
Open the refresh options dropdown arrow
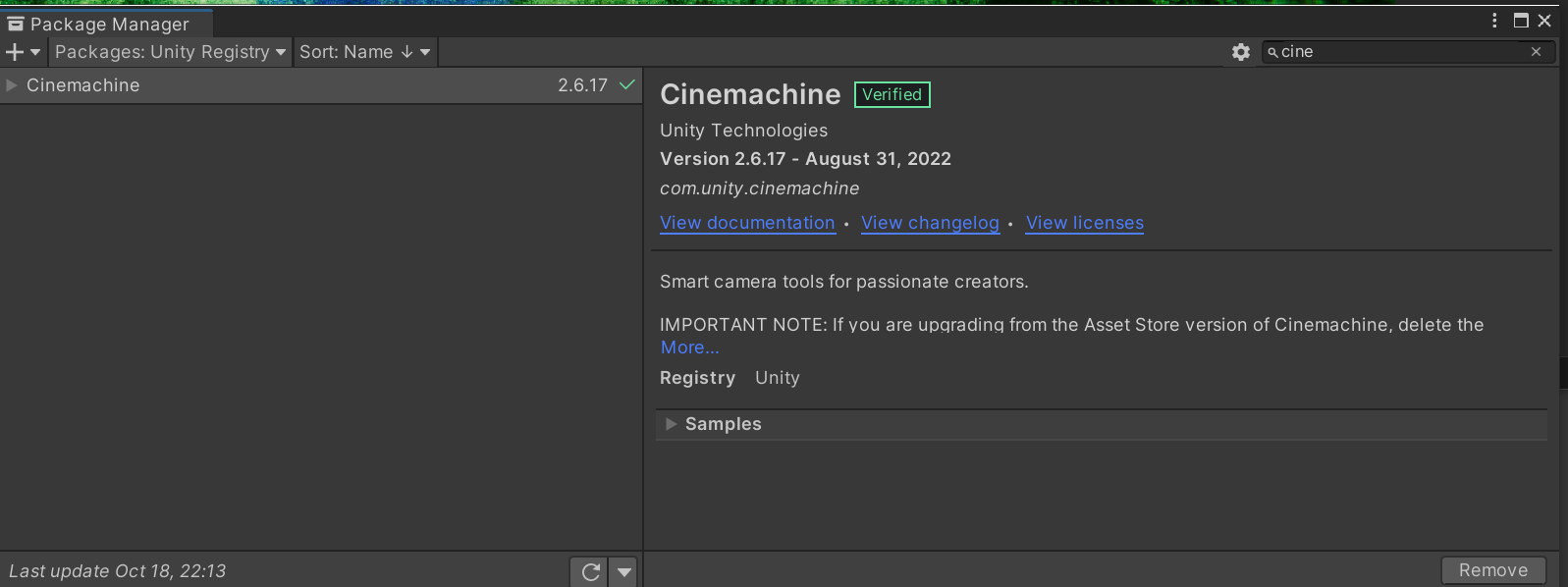[624, 571]
